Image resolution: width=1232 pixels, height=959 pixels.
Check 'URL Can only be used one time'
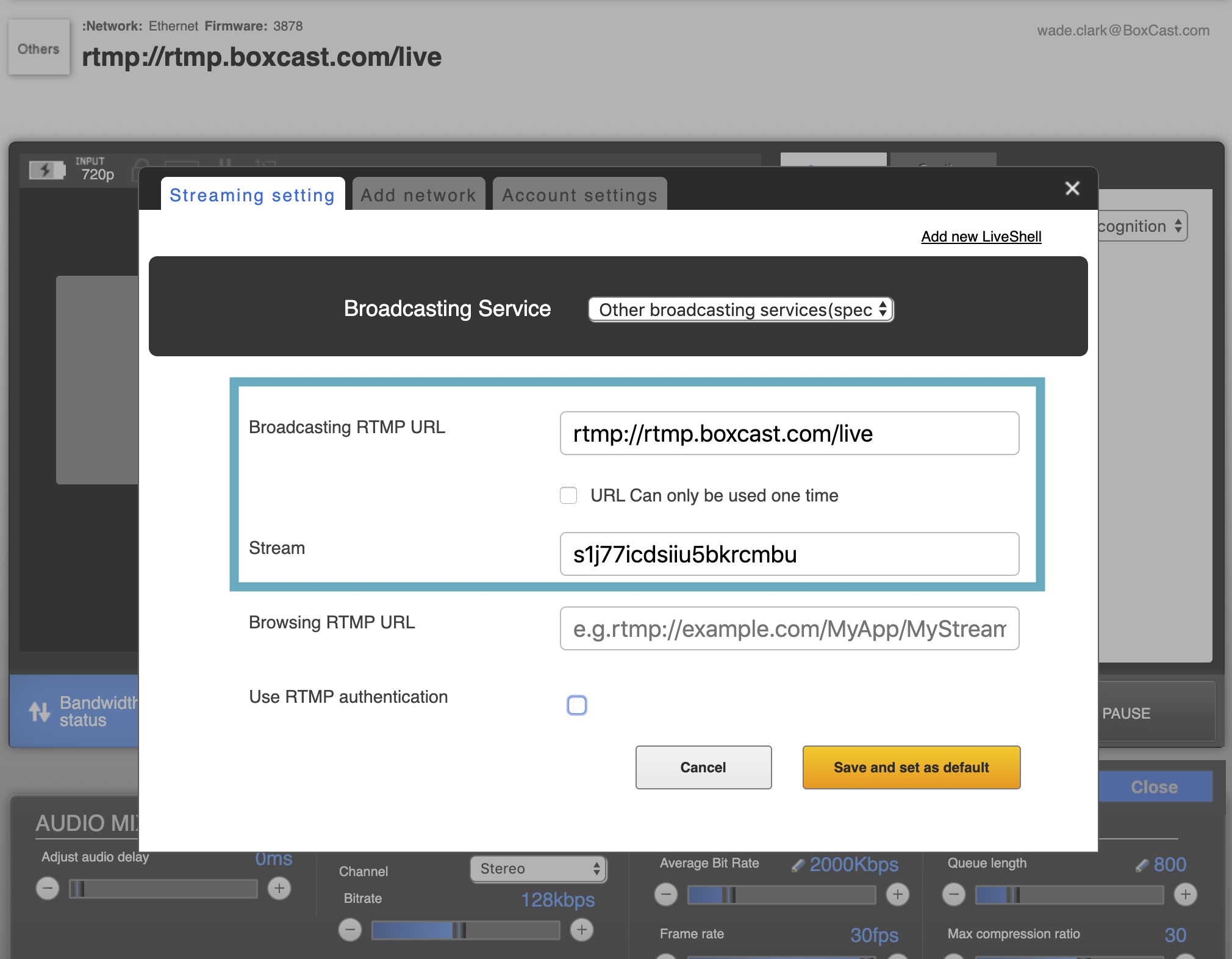[x=568, y=495]
